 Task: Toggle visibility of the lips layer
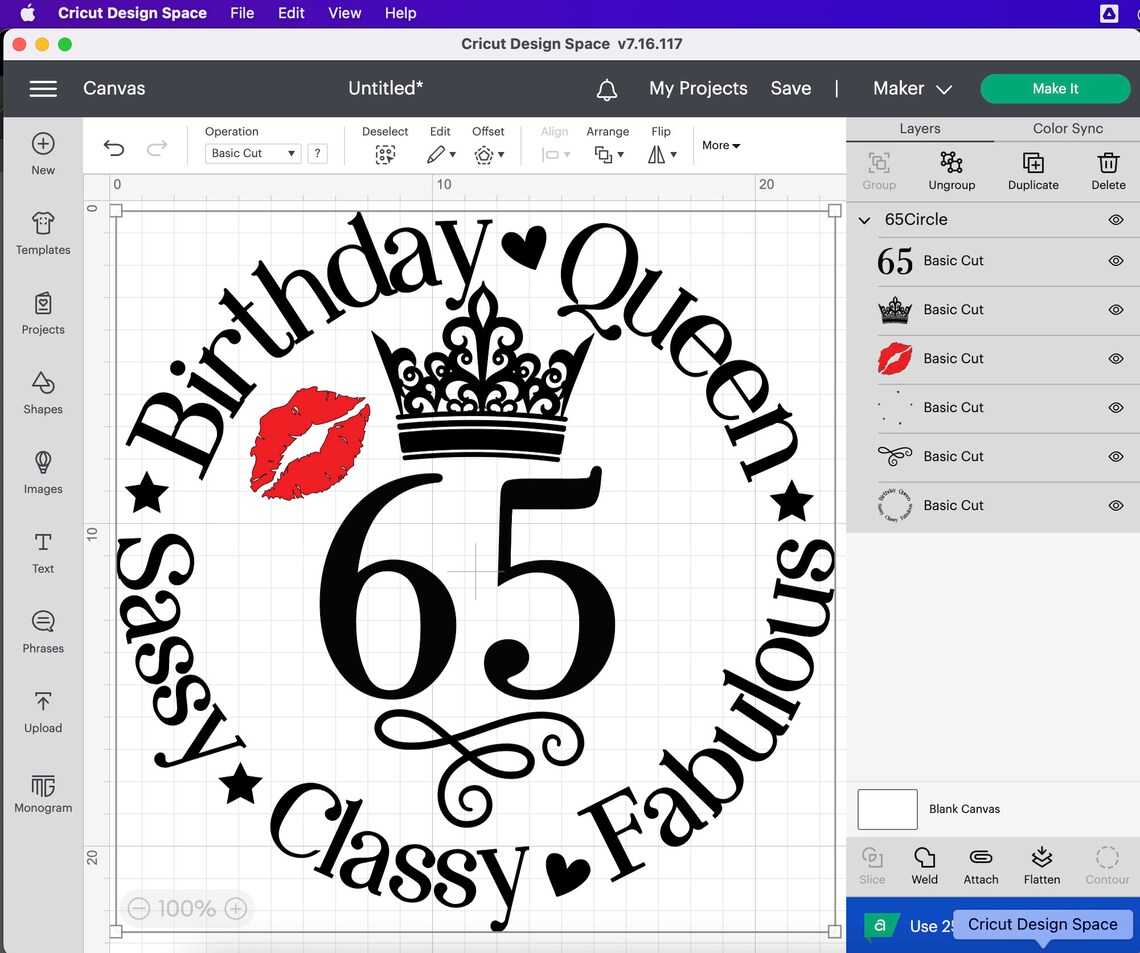coord(1116,359)
